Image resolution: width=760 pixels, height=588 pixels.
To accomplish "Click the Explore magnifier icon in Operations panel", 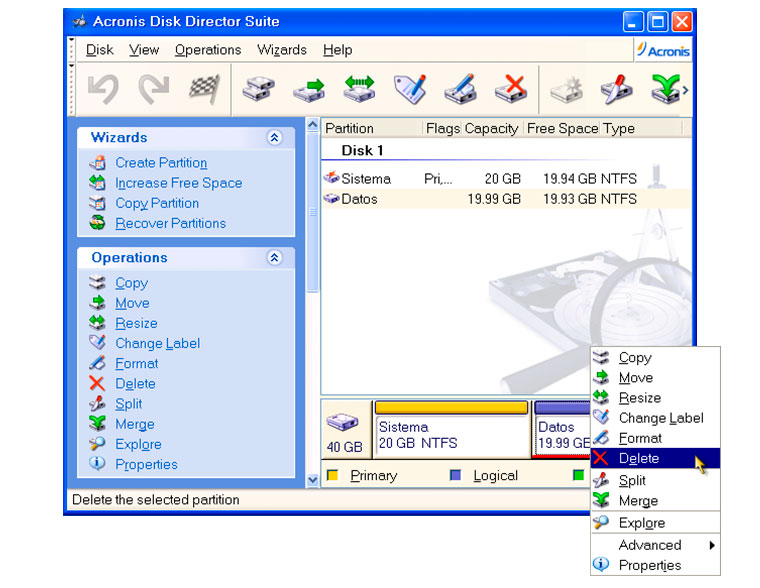I will point(97,444).
